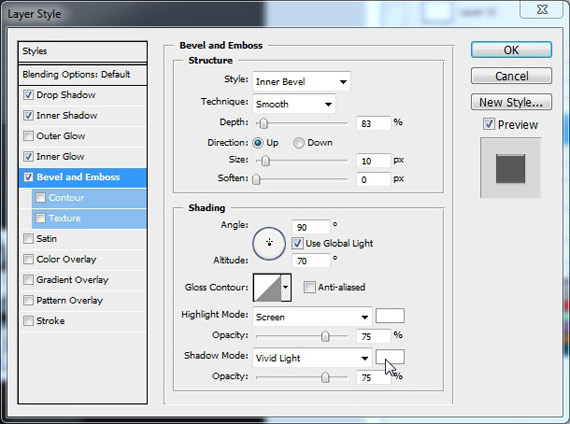Enable the Outer Glow checkbox
Screen dimensions: 570x424
coord(28,136)
